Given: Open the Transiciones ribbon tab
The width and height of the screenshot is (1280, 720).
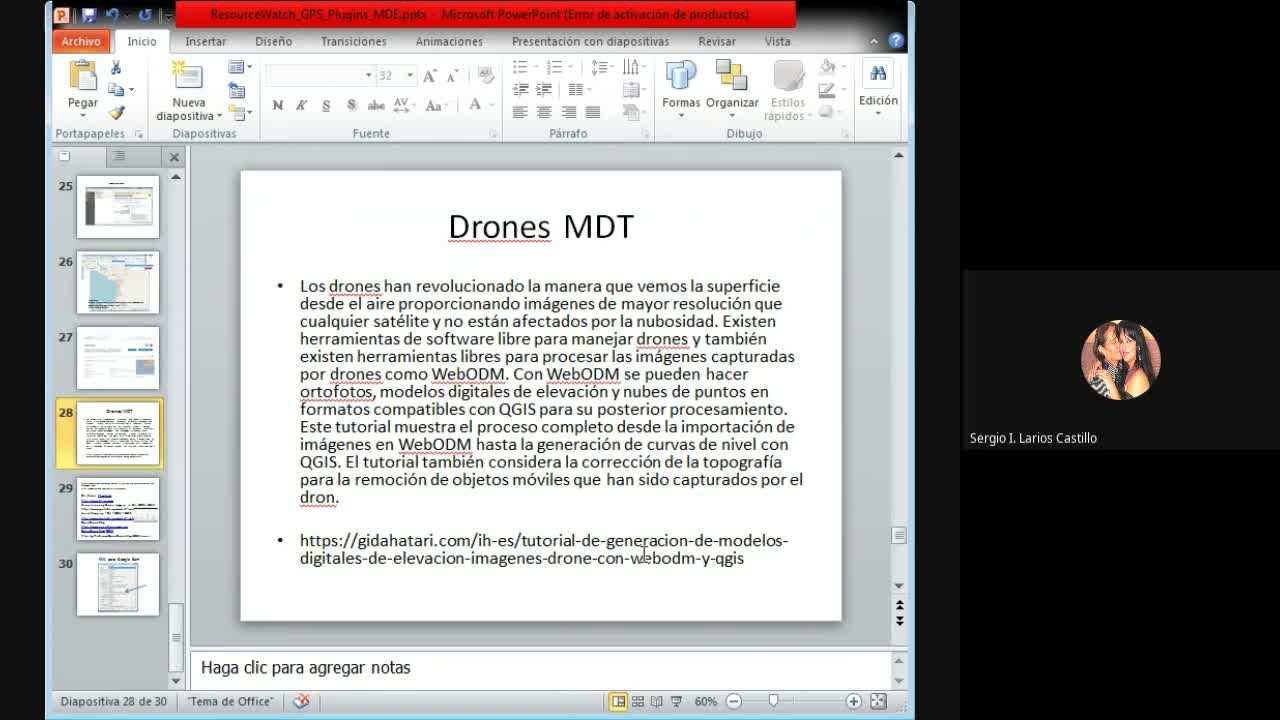Looking at the screenshot, I should pyautogui.click(x=353, y=41).
